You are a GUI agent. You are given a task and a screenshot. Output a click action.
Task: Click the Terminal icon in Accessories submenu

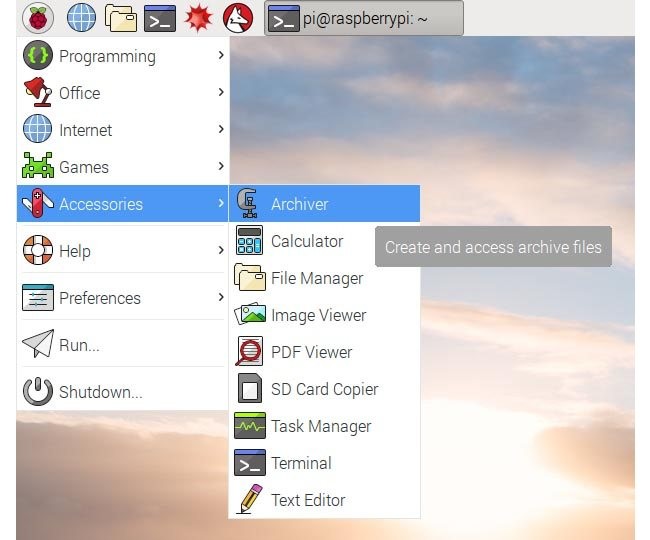point(250,462)
